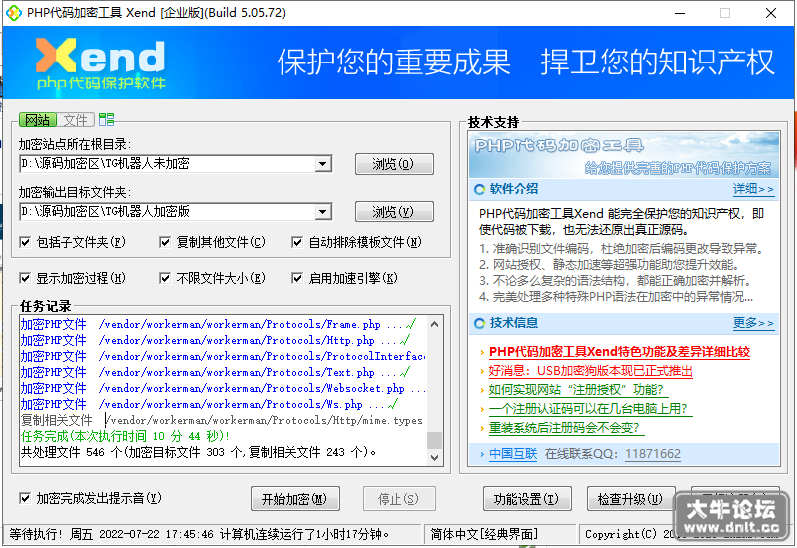The height and width of the screenshot is (548, 797).
Task: Click QQ number 11871662 link
Action: [653, 453]
